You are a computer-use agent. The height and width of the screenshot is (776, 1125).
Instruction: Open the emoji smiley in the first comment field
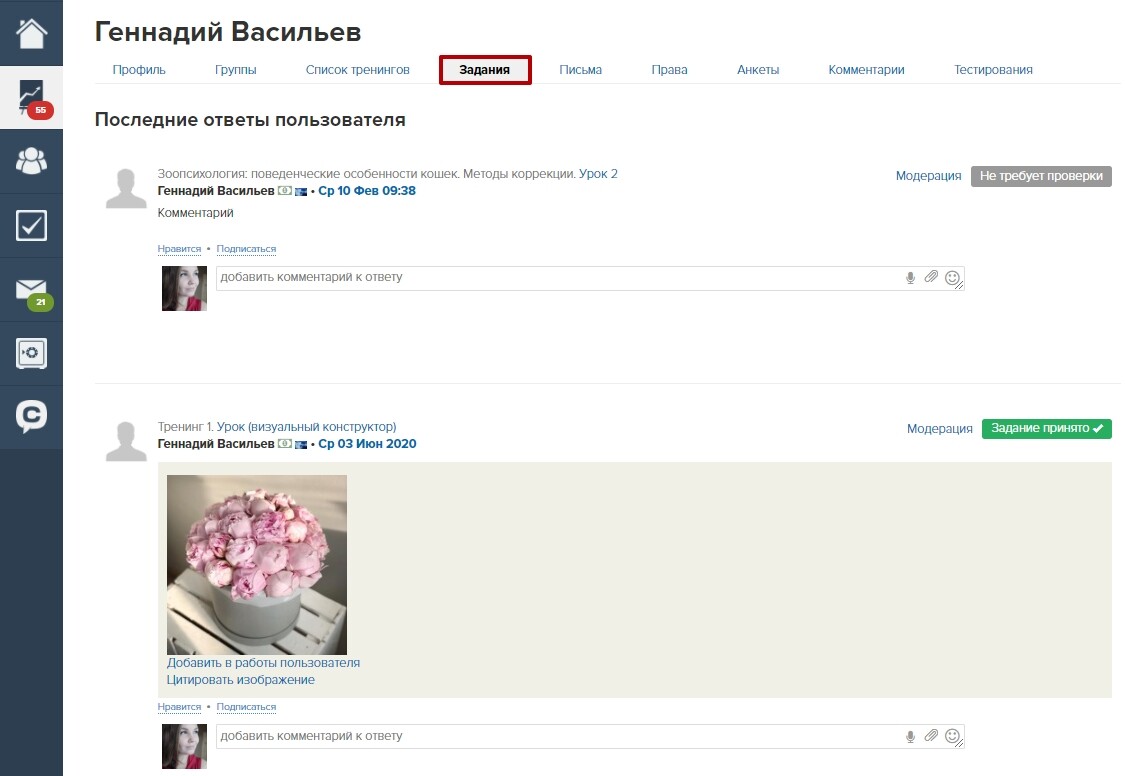pyautogui.click(x=952, y=278)
